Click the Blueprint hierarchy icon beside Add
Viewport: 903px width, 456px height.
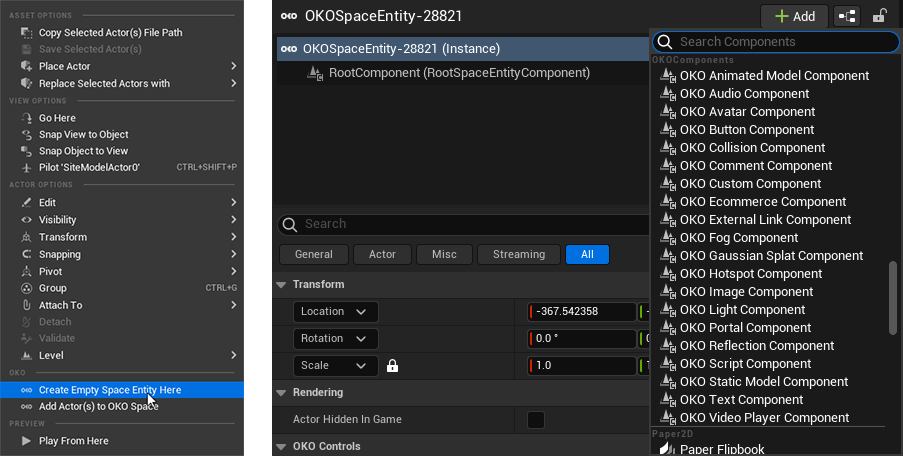tap(847, 16)
